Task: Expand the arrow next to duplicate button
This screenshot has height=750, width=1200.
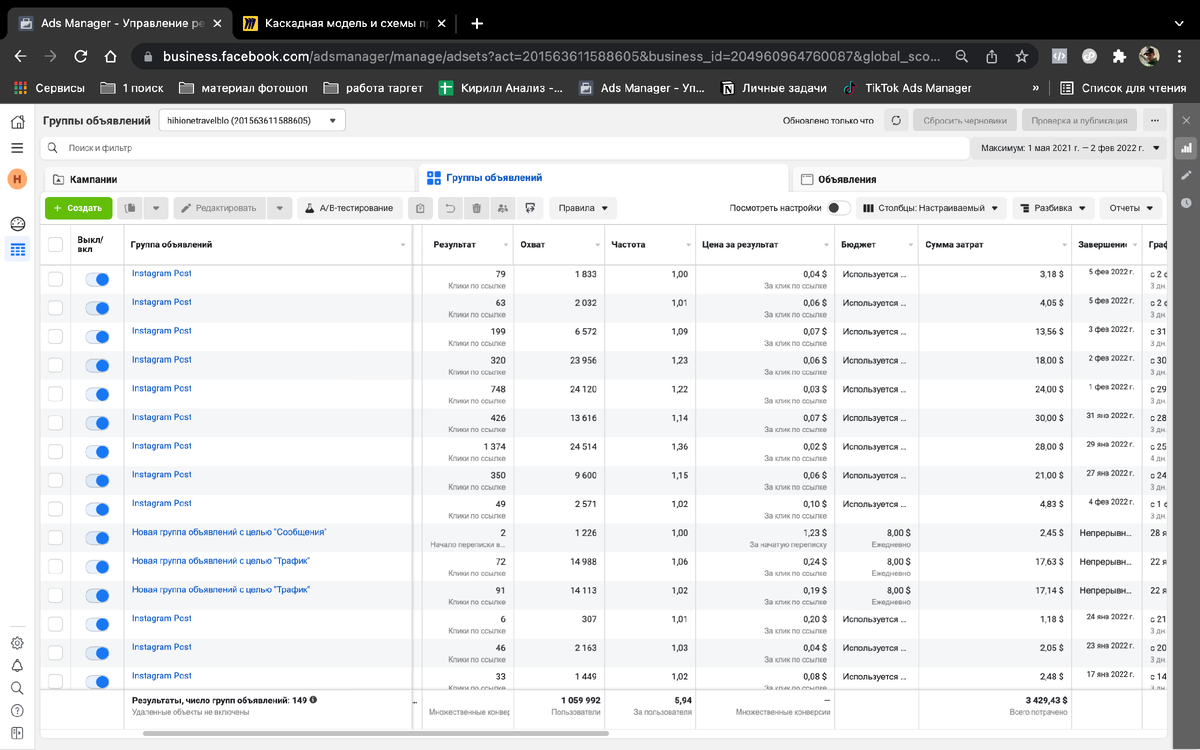Action: click(x=156, y=208)
